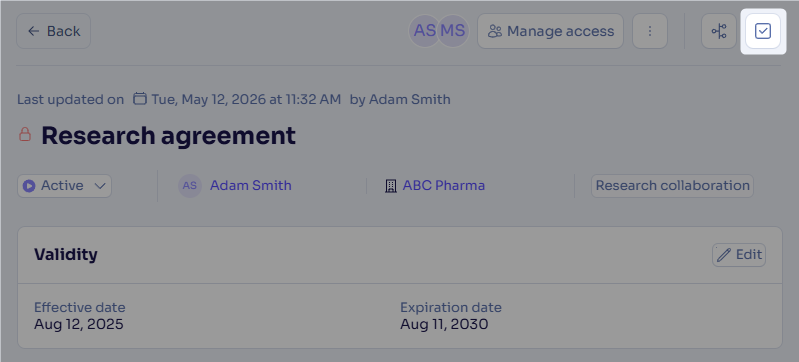Open Adam Smith owner link
The width and height of the screenshot is (799, 362).
pyautogui.click(x=251, y=185)
